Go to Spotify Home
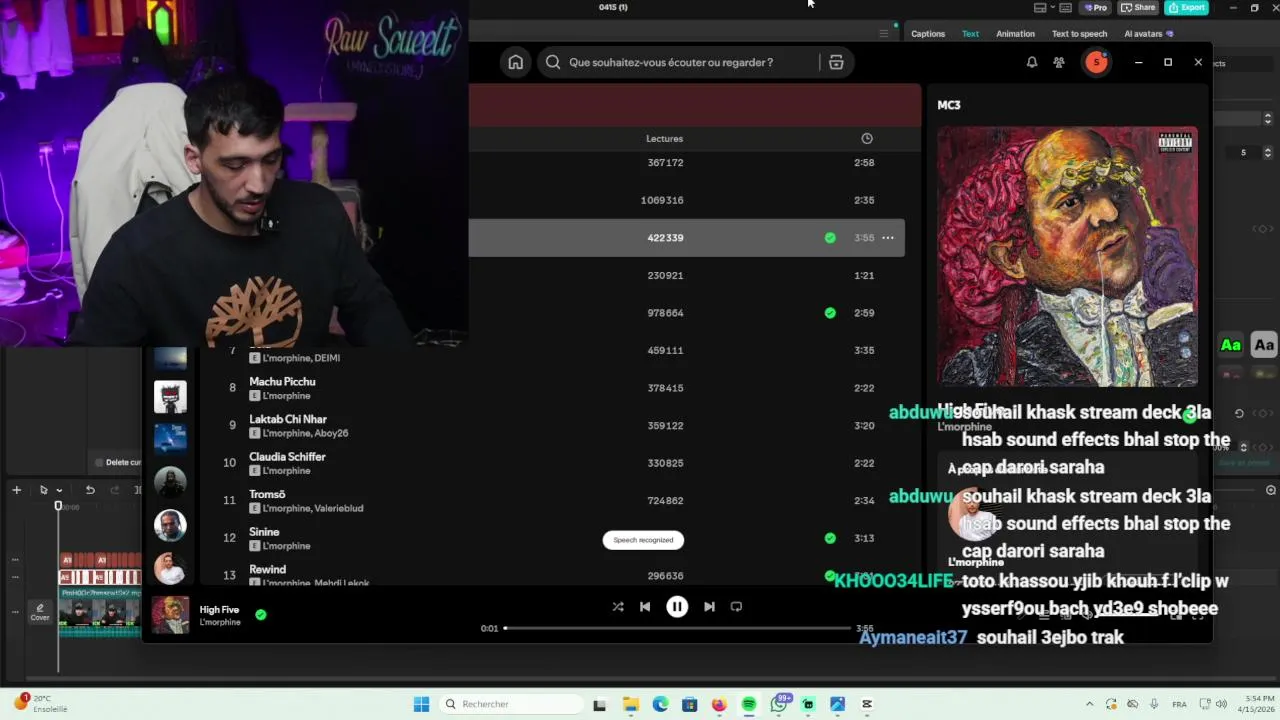This screenshot has width=1280, height=720. point(515,62)
